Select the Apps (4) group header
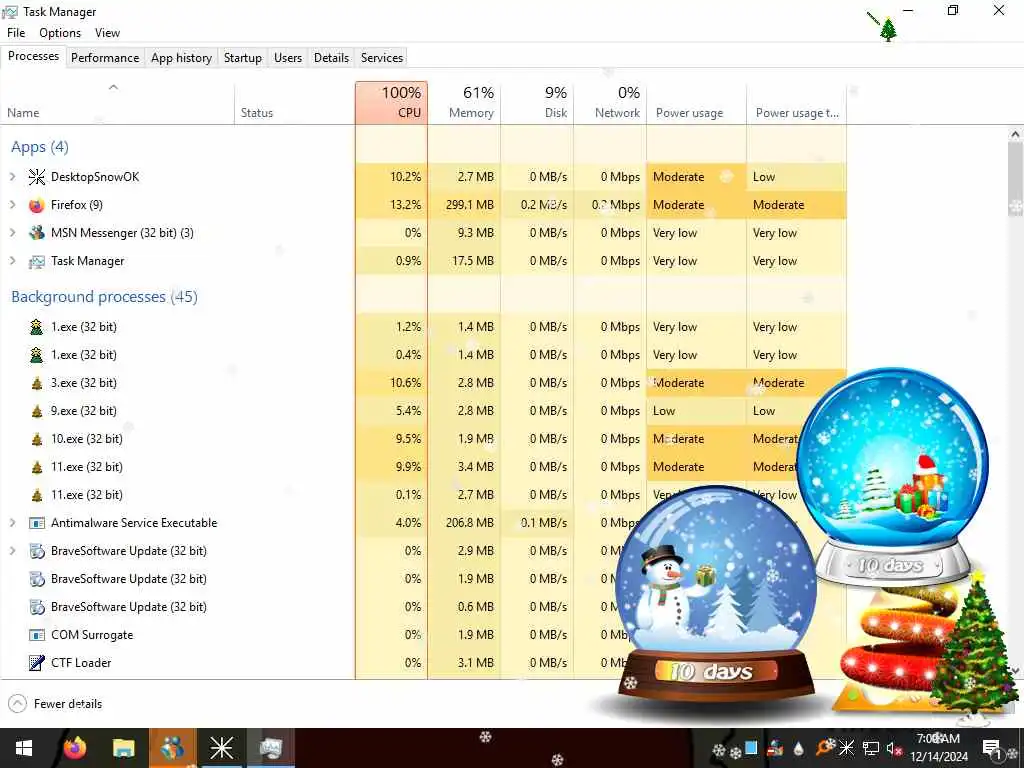This screenshot has height=768, width=1024. point(40,148)
